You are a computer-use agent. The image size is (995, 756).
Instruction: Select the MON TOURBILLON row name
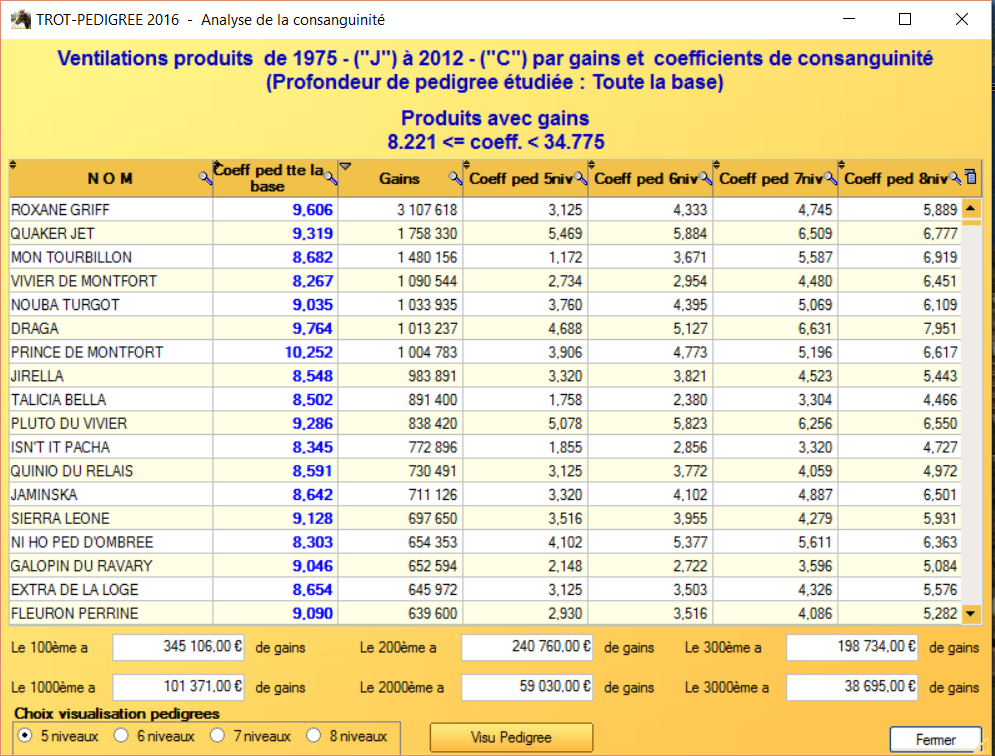(72, 257)
